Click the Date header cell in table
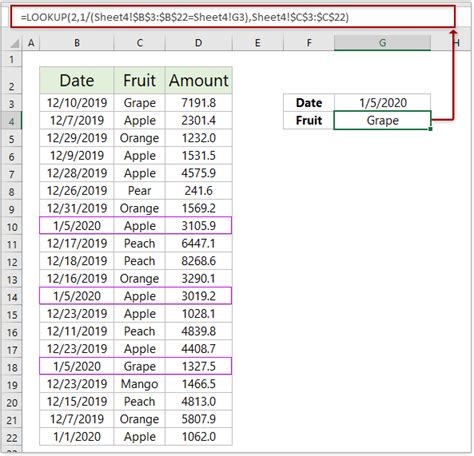The height and width of the screenshot is (456, 474). 77,80
